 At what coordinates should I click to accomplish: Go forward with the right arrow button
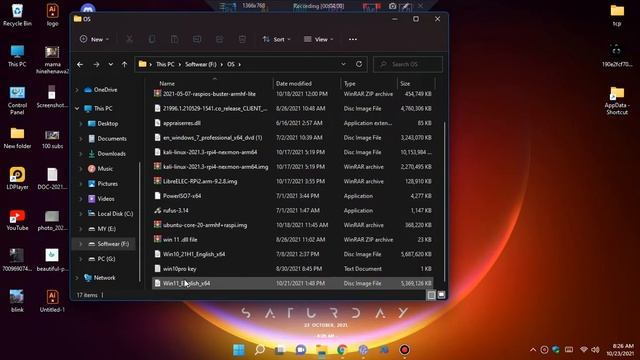[96, 64]
